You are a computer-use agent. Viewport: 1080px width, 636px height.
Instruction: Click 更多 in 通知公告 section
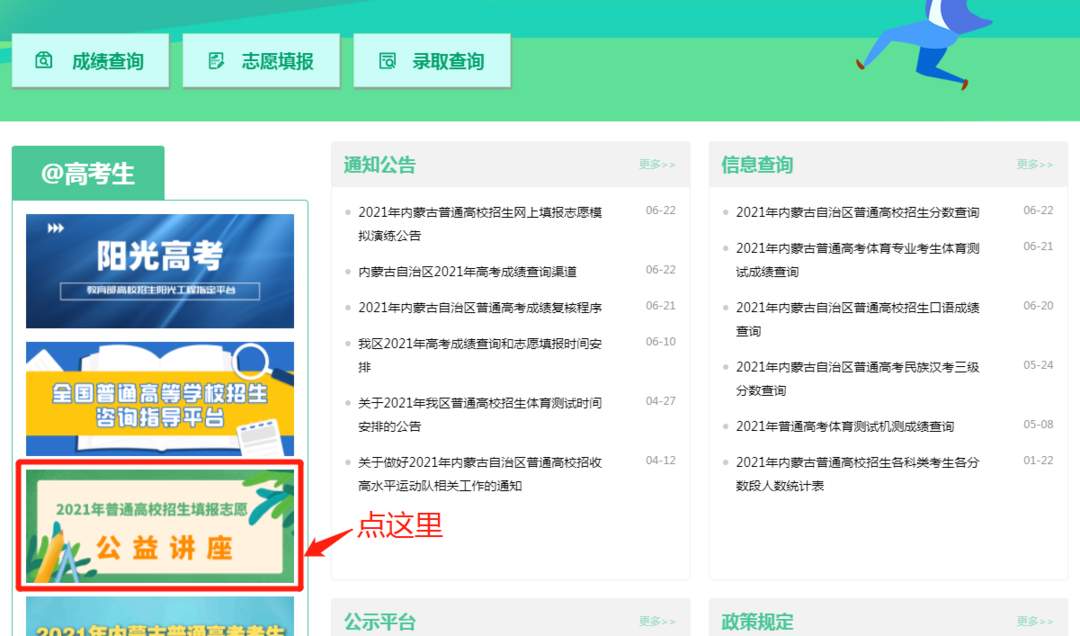pyautogui.click(x=657, y=164)
